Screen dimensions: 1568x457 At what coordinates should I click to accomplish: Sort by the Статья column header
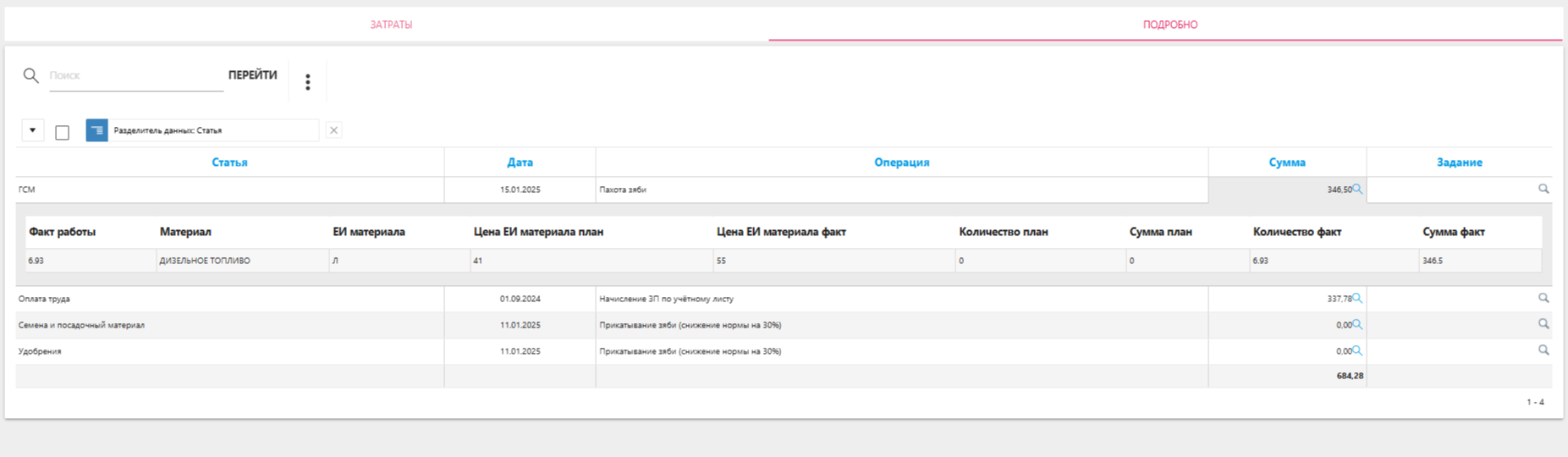(229, 162)
